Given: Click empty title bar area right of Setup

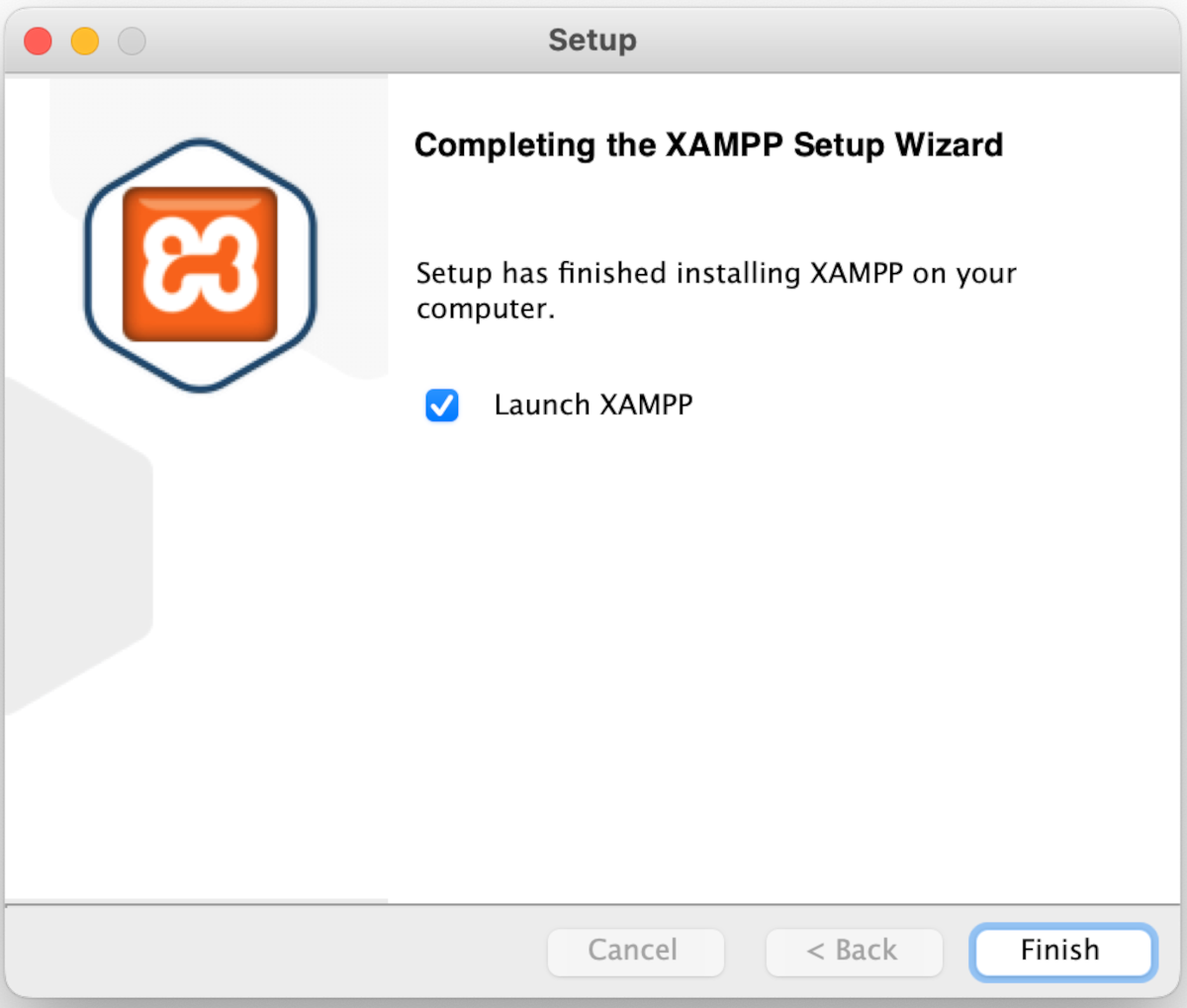Looking at the screenshot, I should 890,41.
